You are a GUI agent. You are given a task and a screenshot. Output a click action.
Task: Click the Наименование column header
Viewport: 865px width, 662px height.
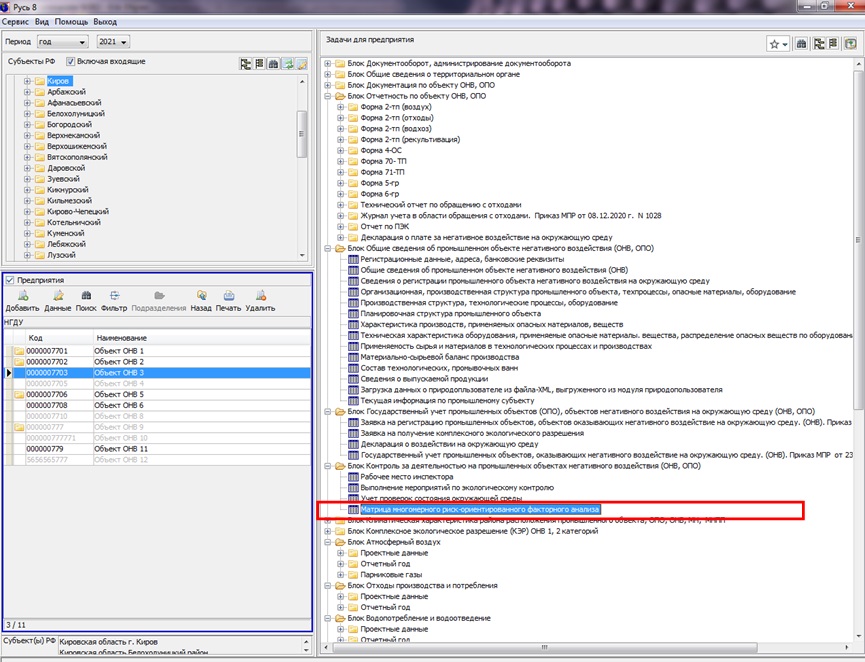click(x=122, y=338)
